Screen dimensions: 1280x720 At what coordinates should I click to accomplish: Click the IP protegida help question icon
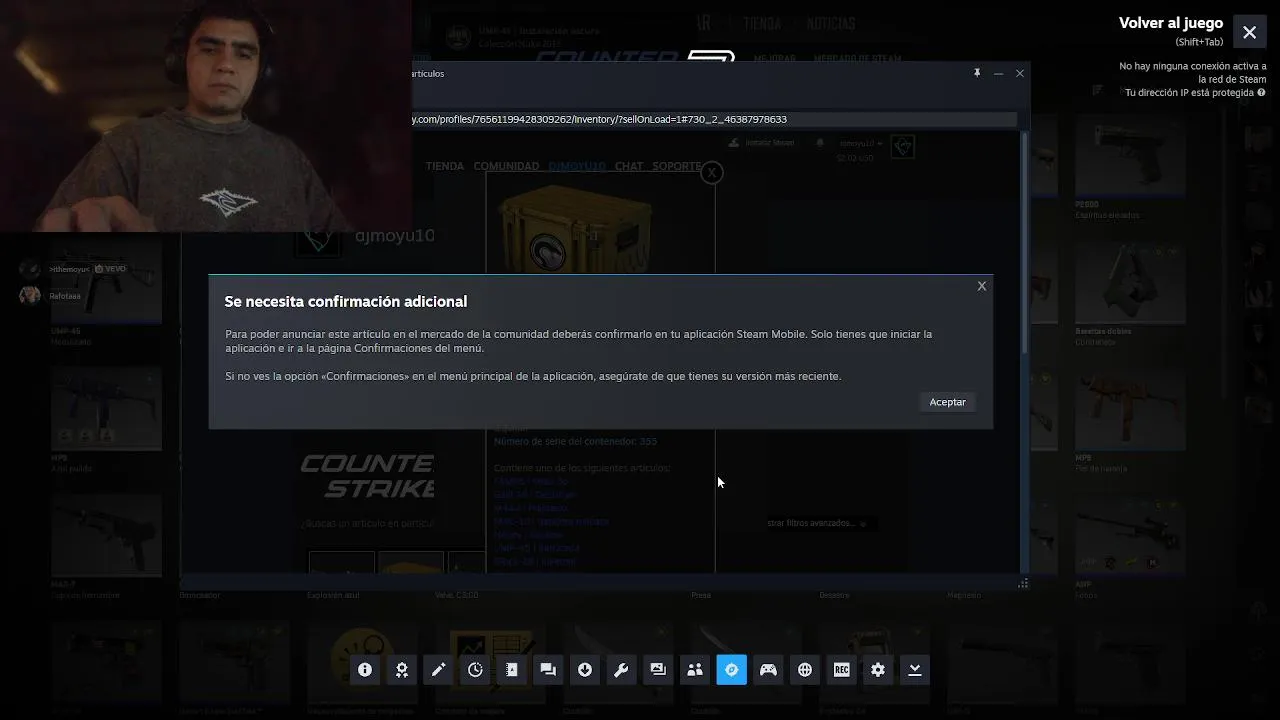(1261, 93)
